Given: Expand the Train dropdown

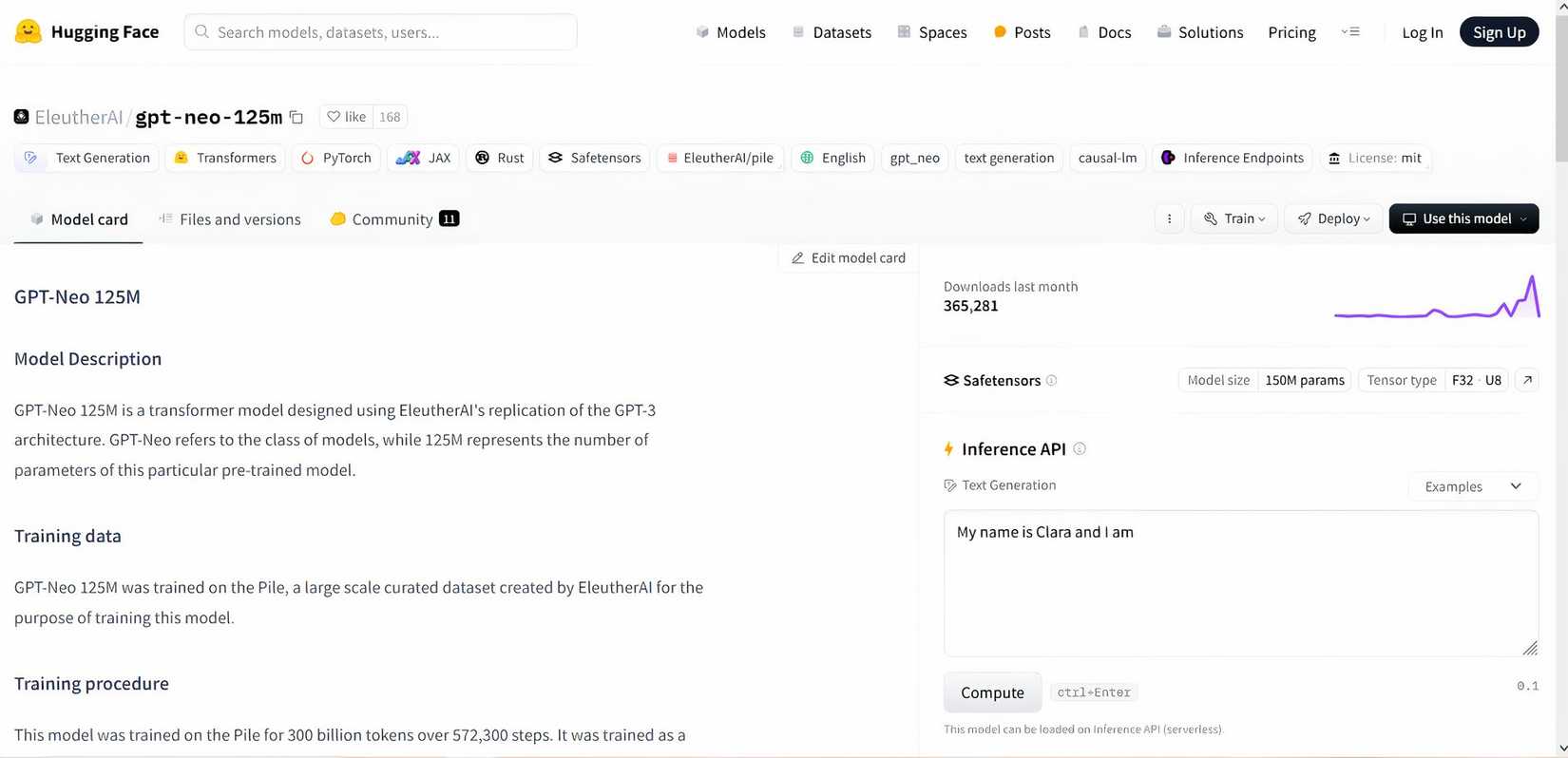Looking at the screenshot, I should click(x=1233, y=218).
